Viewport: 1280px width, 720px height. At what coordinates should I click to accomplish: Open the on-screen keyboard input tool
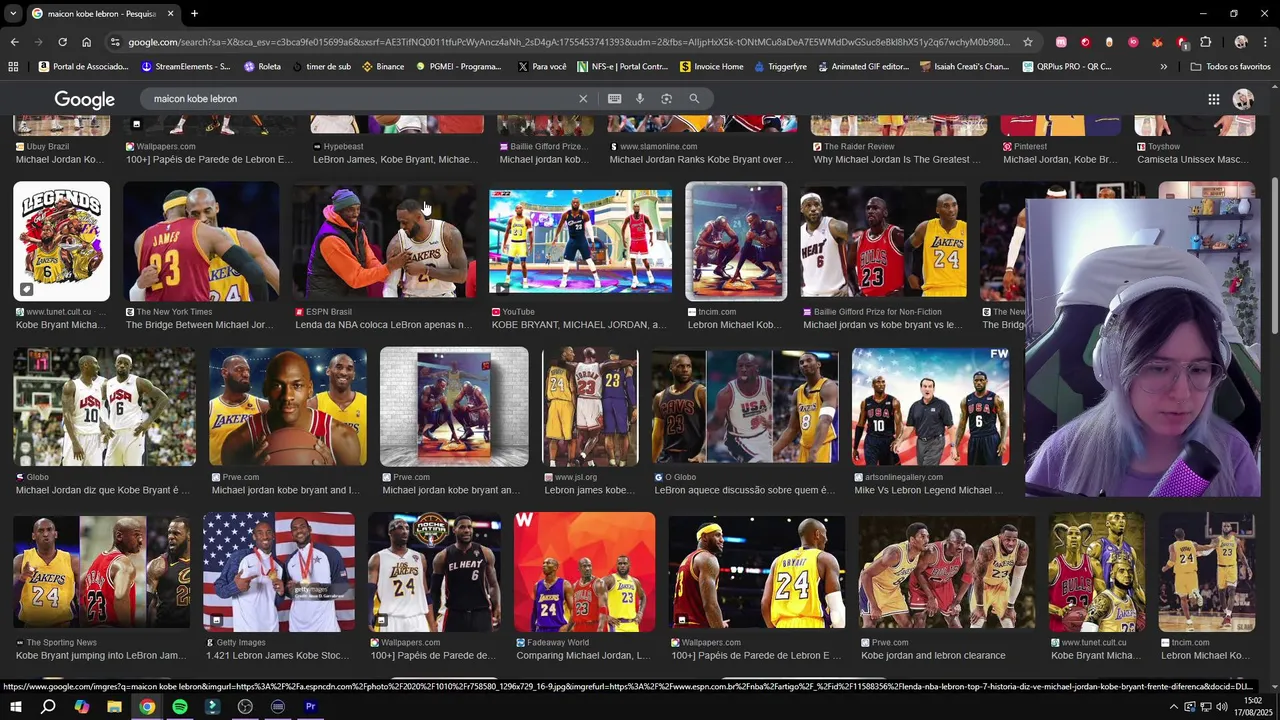[614, 99]
